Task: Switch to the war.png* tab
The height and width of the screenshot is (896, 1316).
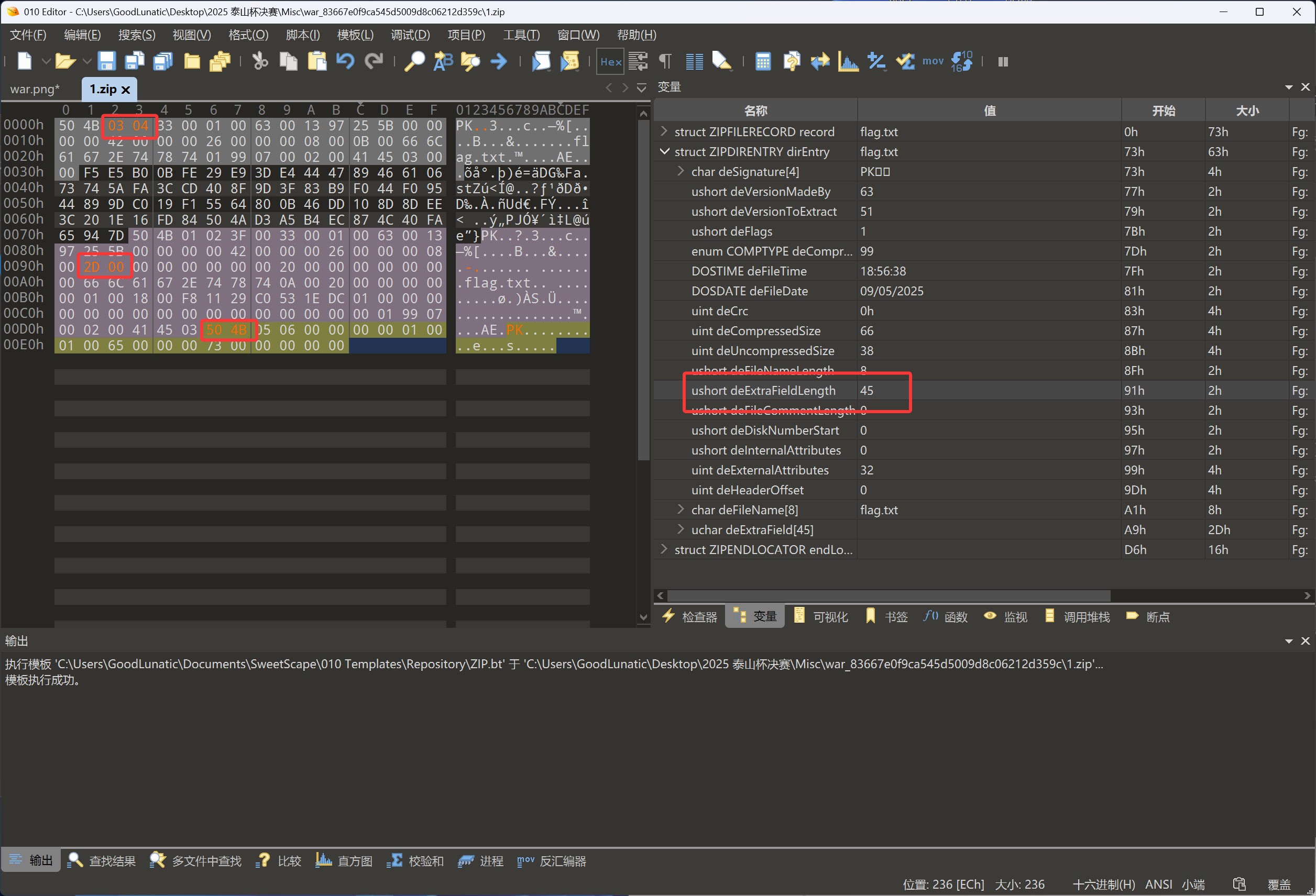Action: pyautogui.click(x=35, y=89)
